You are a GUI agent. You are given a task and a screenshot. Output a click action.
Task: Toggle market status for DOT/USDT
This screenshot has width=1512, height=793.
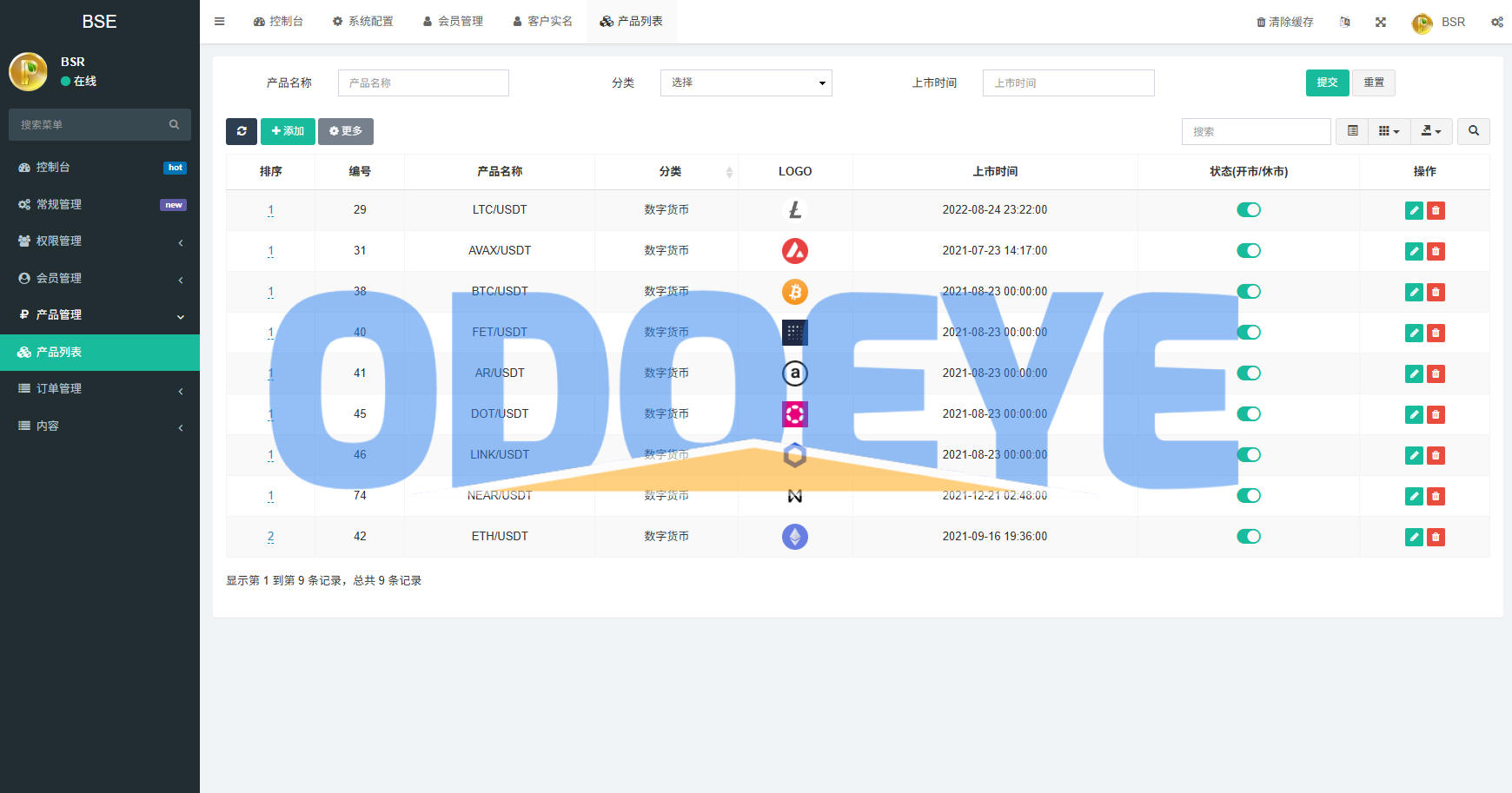tap(1249, 414)
